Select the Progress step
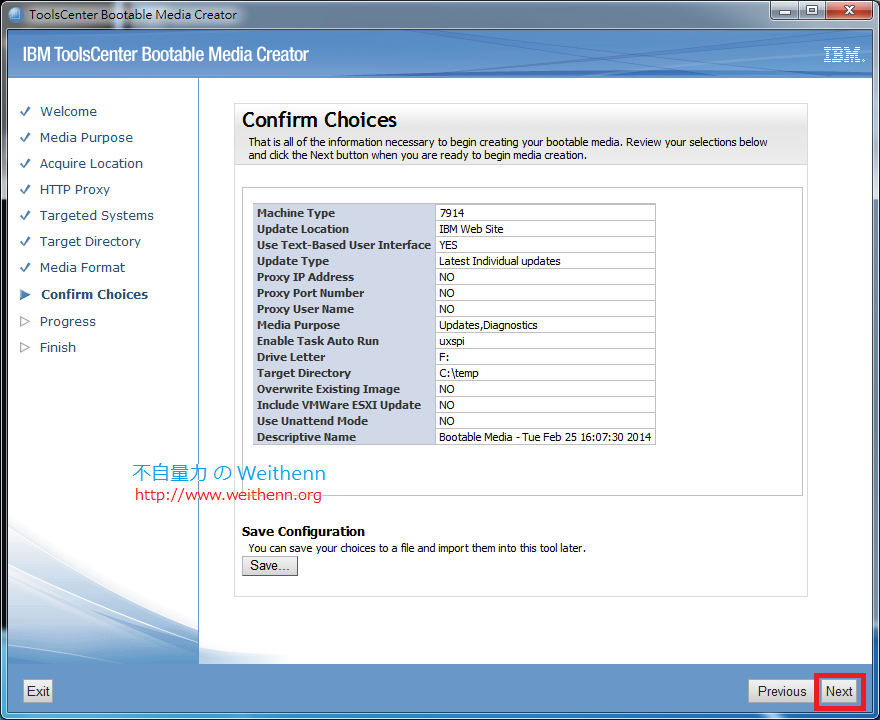Screen dimensions: 880x720 67,322
